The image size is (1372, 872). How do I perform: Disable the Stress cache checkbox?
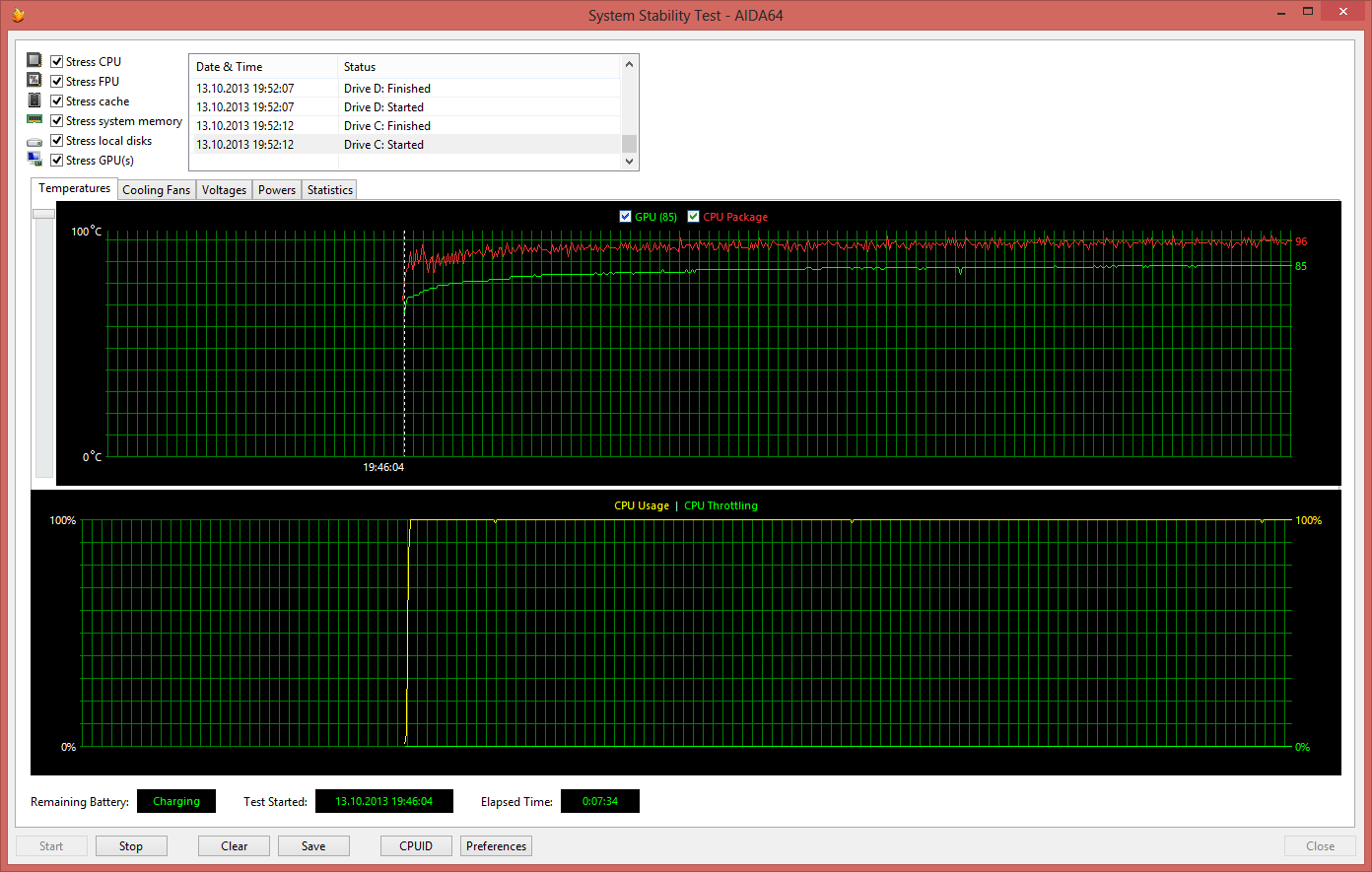57,101
